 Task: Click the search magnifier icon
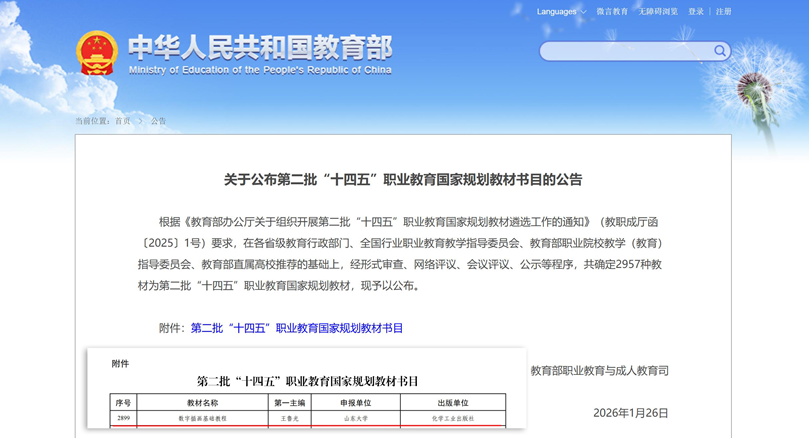pos(719,51)
